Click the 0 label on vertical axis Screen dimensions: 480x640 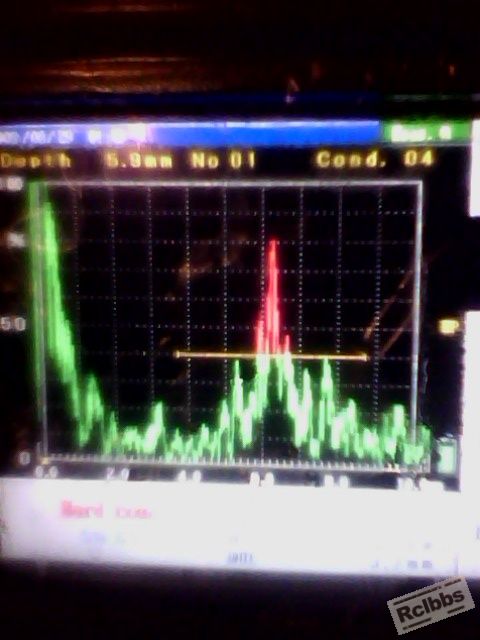[x=25, y=458]
